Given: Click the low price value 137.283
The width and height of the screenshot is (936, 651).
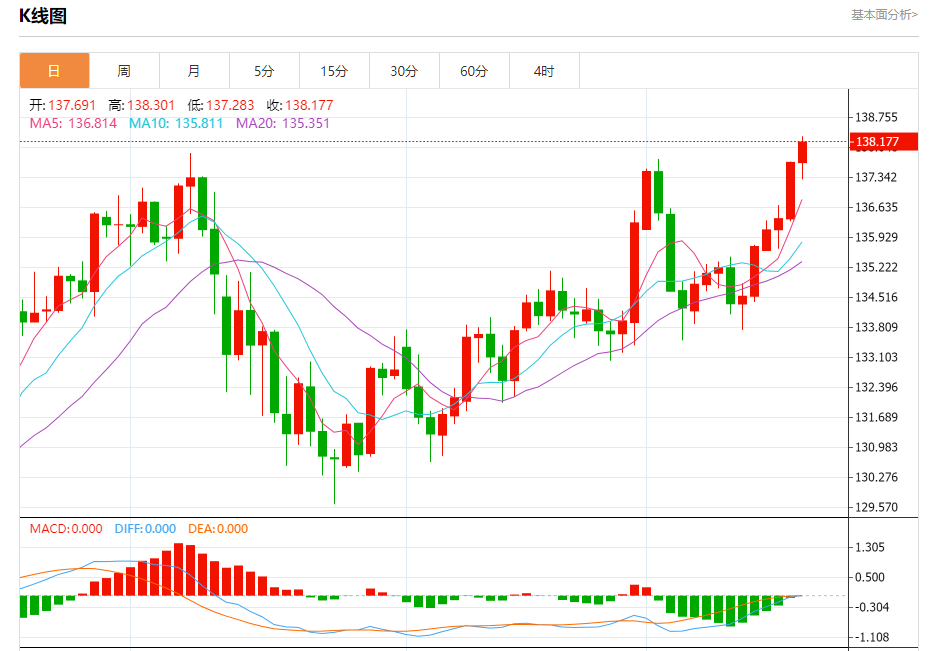Looking at the screenshot, I should [x=230, y=106].
